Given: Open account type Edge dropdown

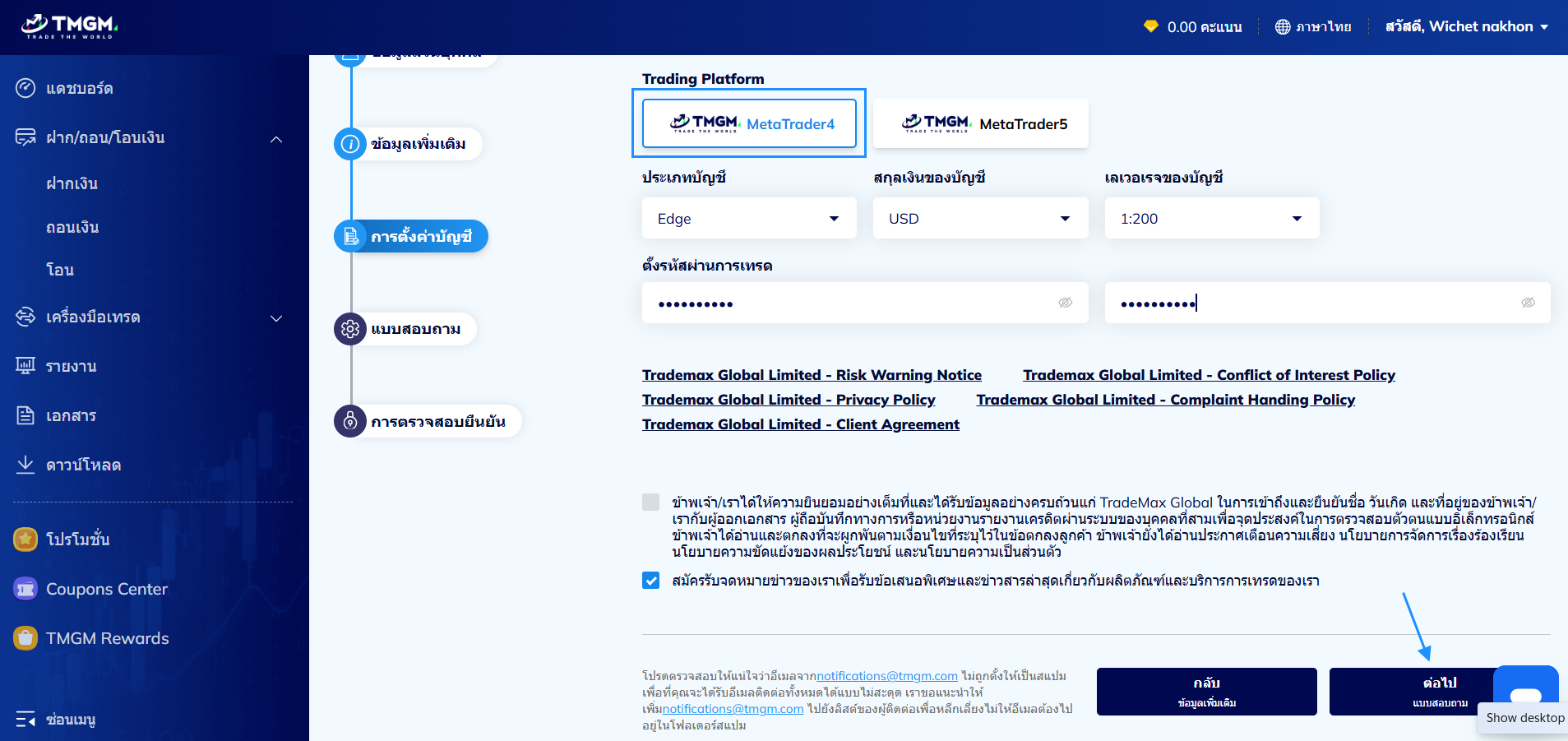Looking at the screenshot, I should [749, 218].
